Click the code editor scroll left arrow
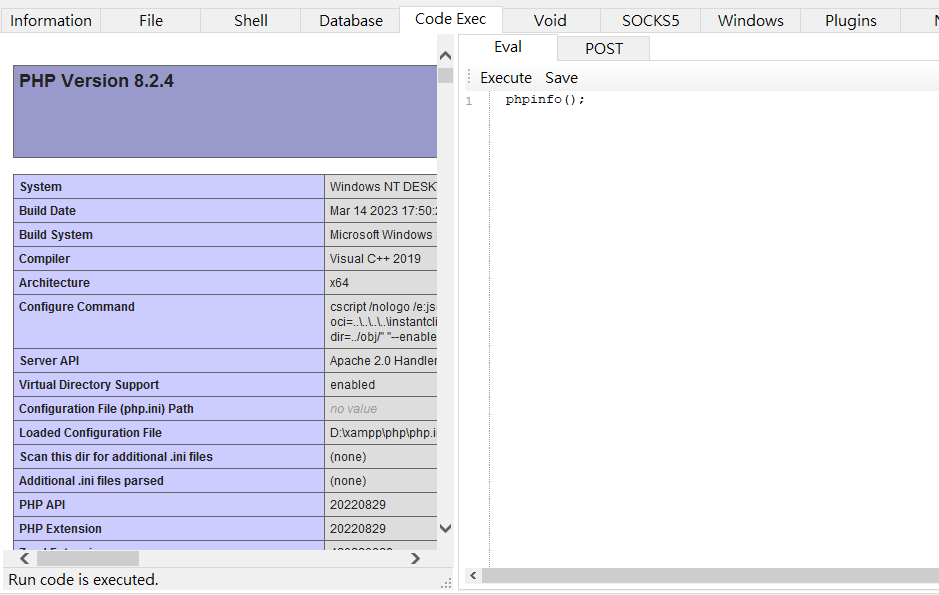The image size is (939, 595). coord(473,576)
